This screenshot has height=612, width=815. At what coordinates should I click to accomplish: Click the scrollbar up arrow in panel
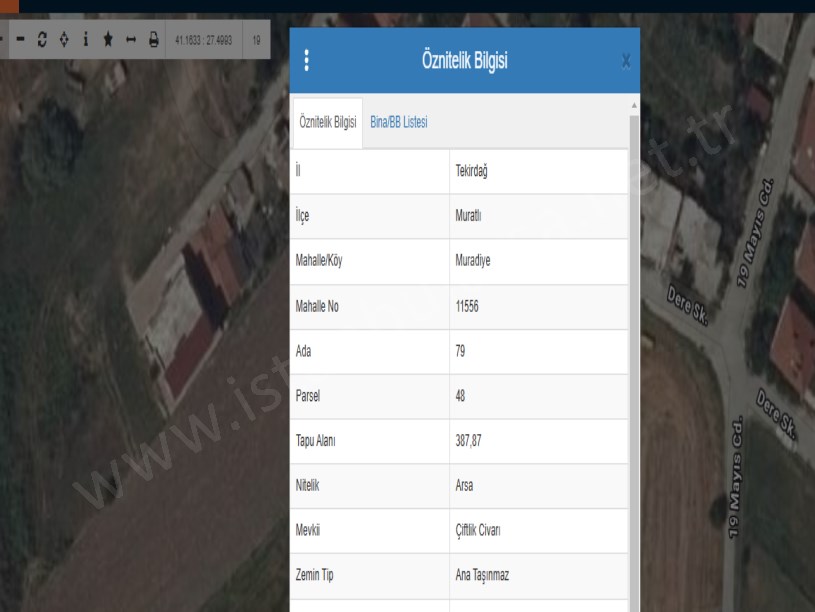[x=633, y=106]
